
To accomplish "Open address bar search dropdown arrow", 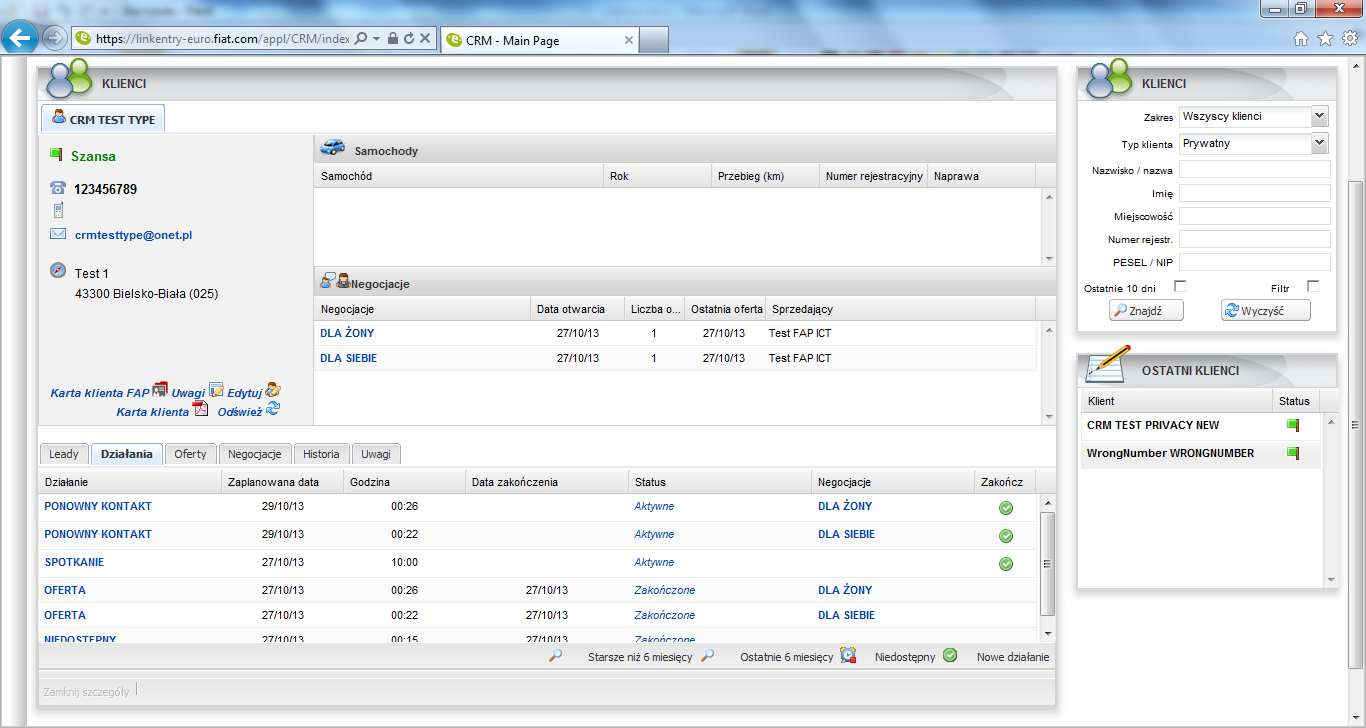I will tap(376, 38).
